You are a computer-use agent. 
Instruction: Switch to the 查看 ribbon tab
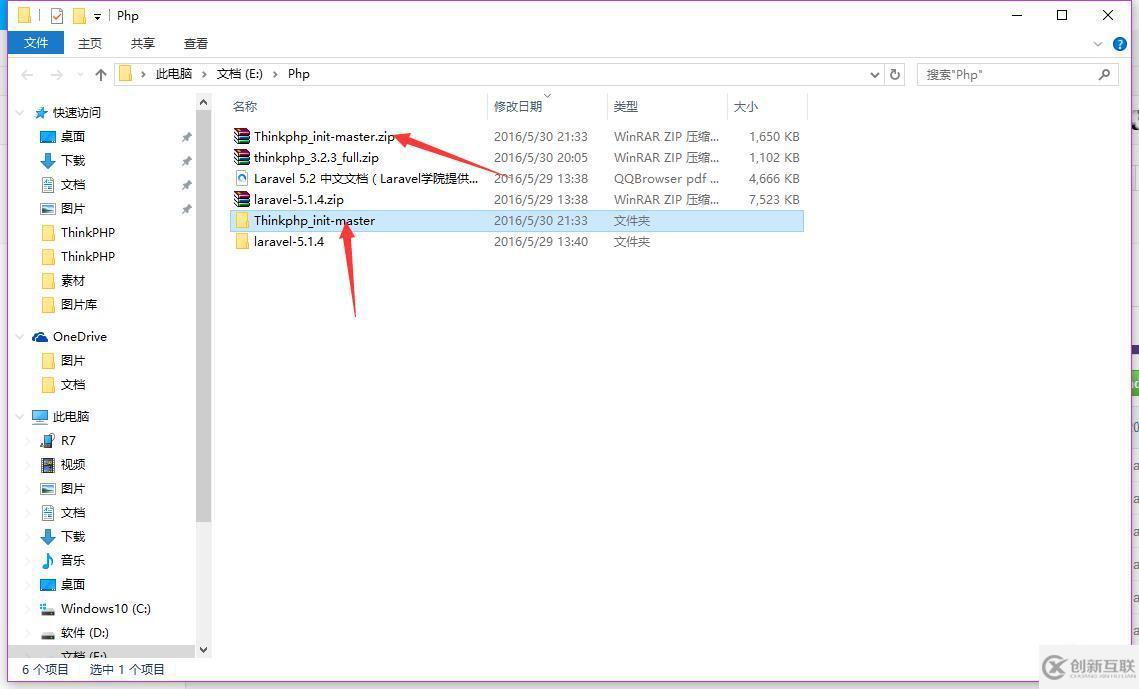tap(195, 44)
